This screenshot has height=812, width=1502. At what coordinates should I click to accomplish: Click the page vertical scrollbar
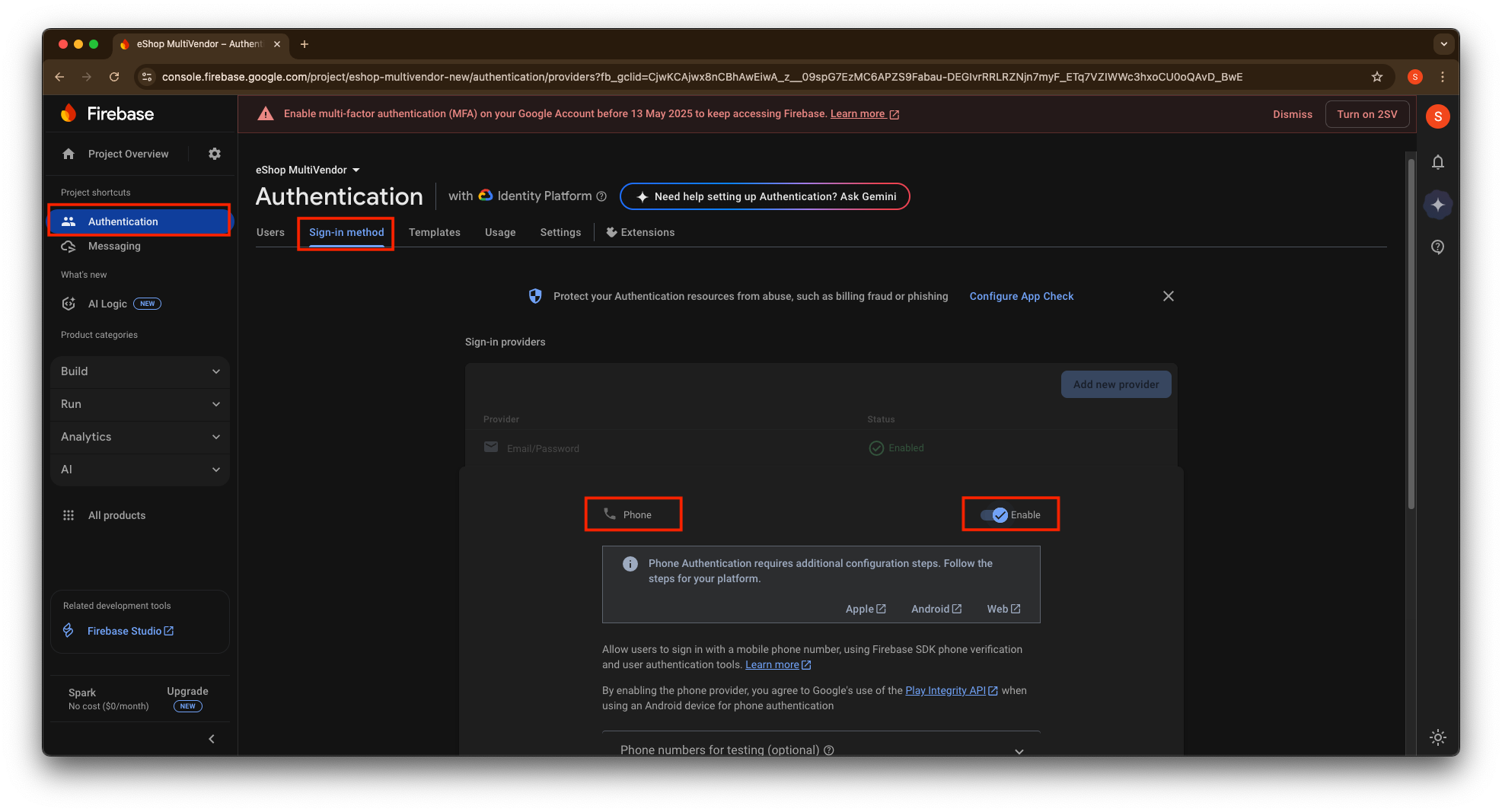[1410, 335]
